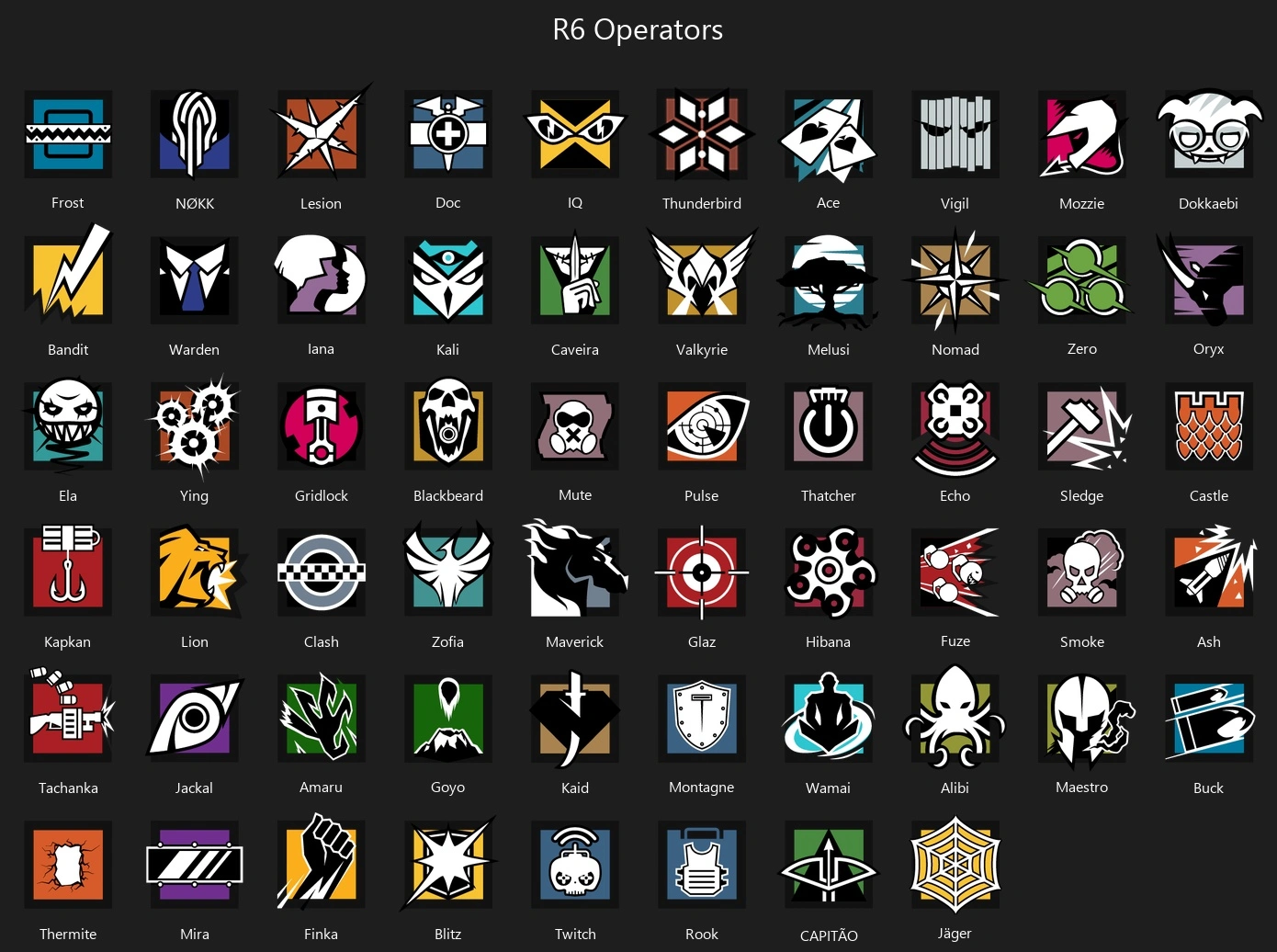Choose the Dokkaebi operator icon
Image resolution: width=1277 pixels, height=952 pixels.
coord(1208,134)
